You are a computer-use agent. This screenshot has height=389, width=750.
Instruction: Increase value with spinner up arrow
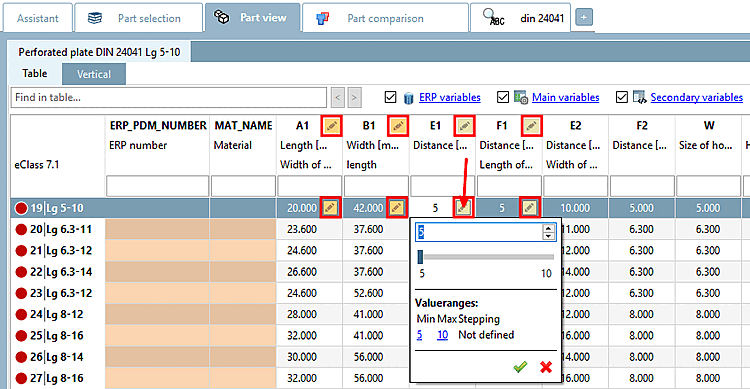pyautogui.click(x=548, y=228)
